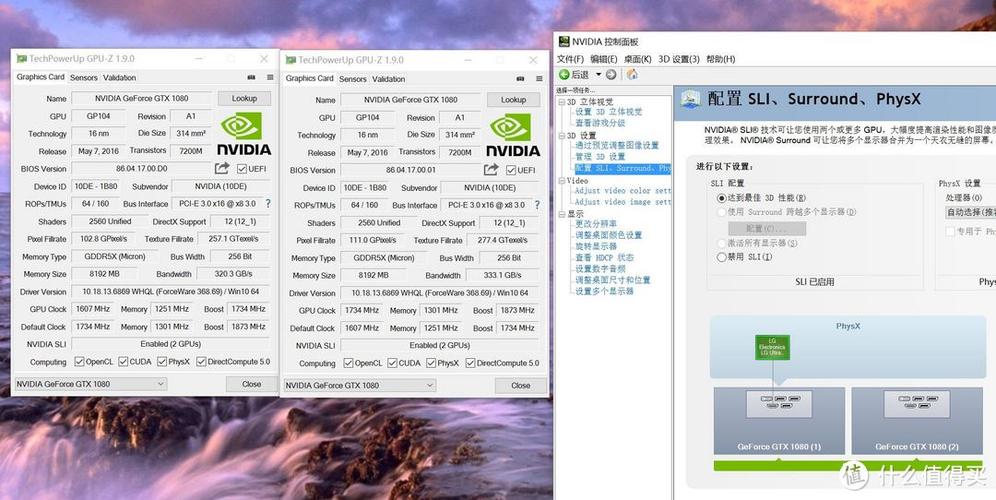Image resolution: width=996 pixels, height=500 pixels.
Task: Click the NVIDIA control panel title bar icon
Action: tap(564, 42)
